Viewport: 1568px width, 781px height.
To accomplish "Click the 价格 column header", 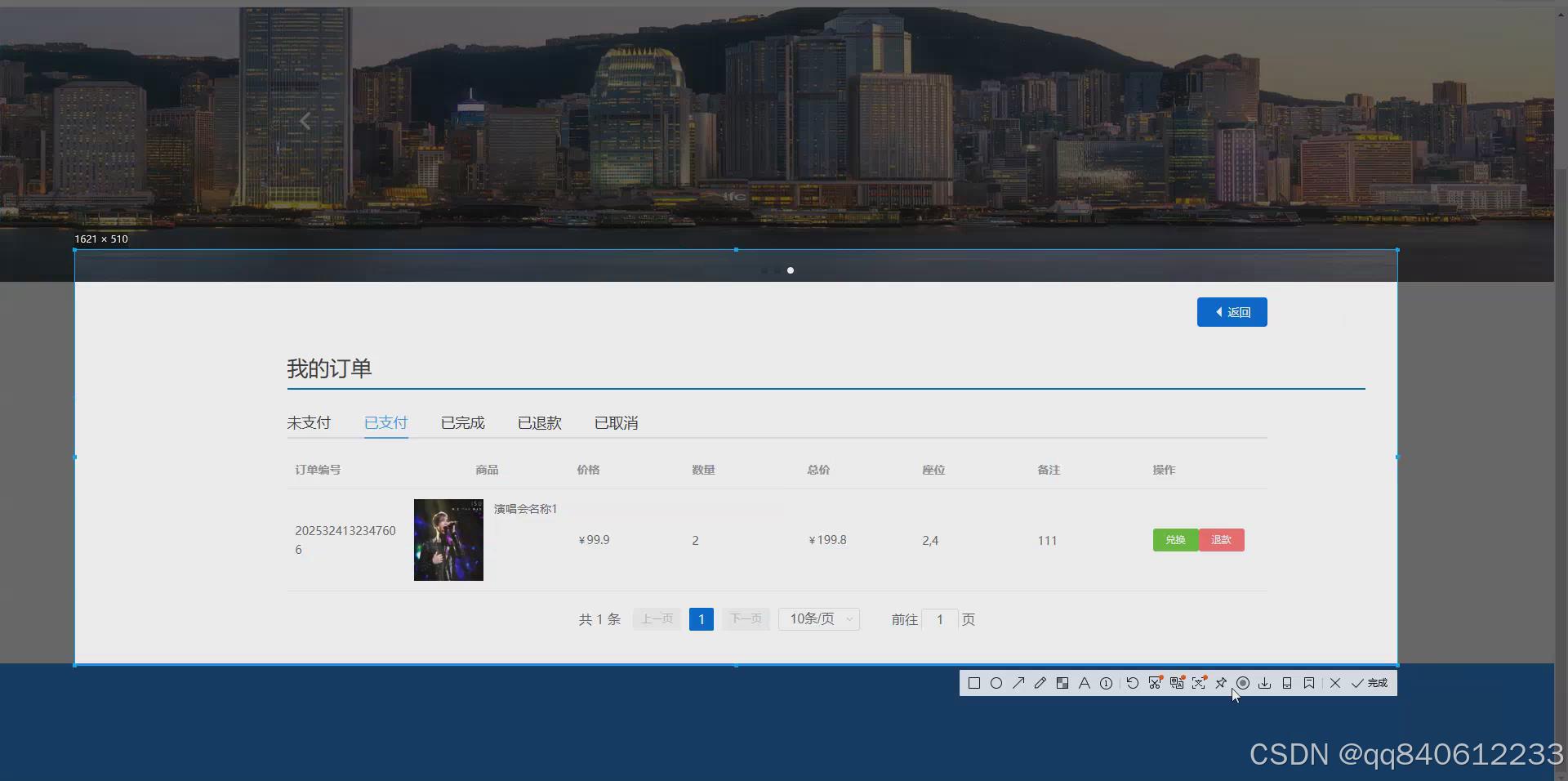I will click(588, 470).
